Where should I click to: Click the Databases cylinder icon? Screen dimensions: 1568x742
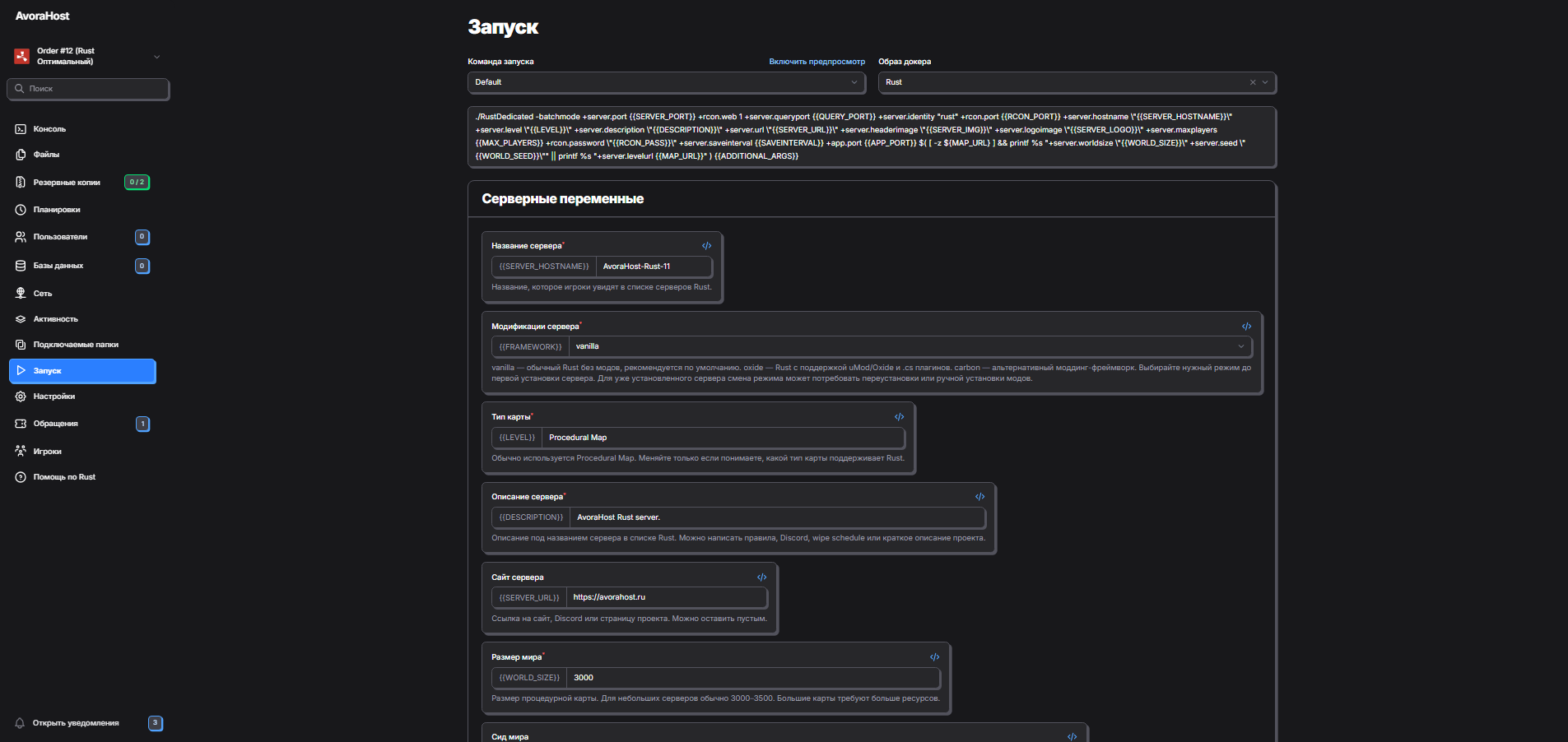(21, 266)
